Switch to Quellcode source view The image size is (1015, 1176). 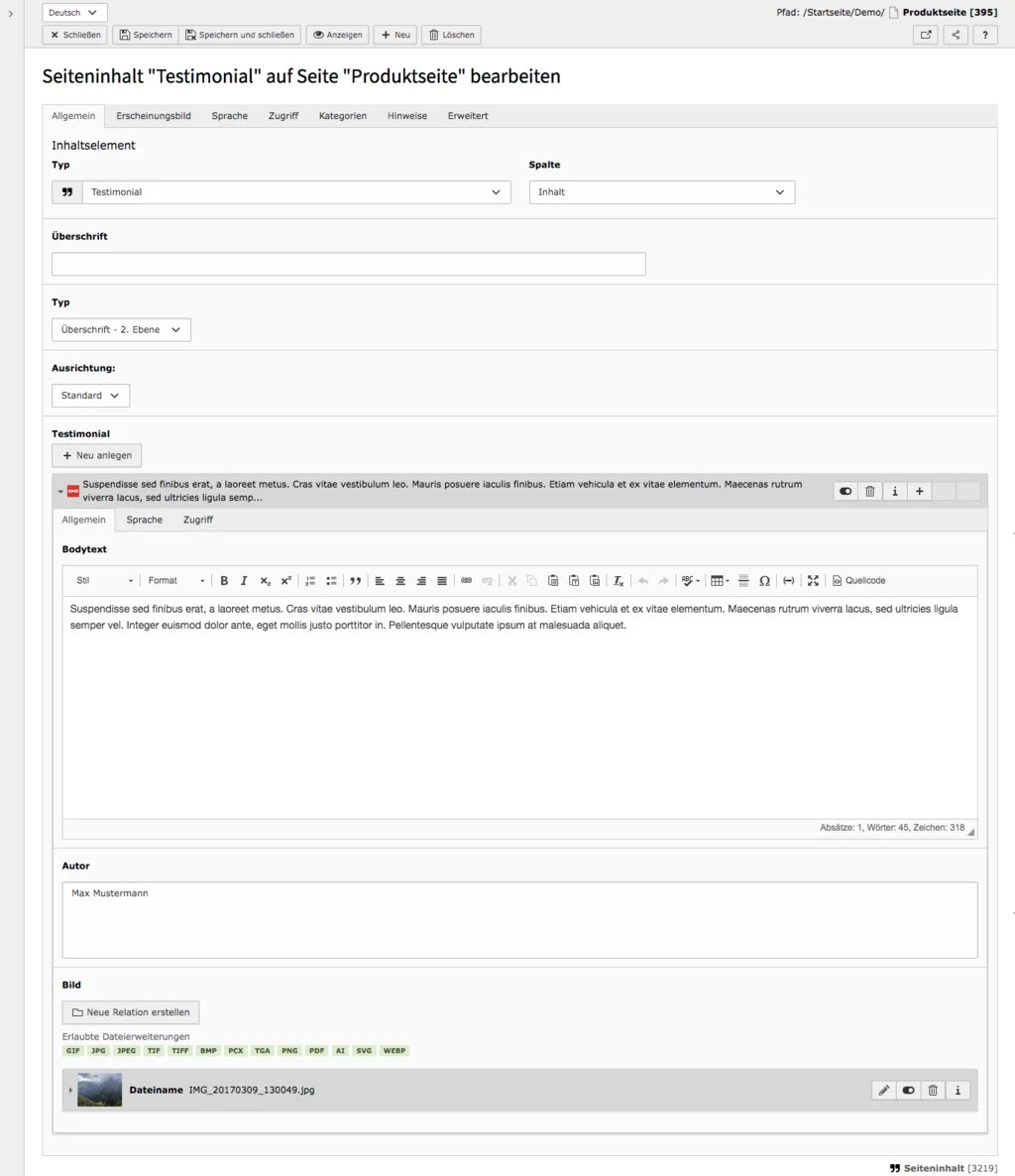point(857,580)
